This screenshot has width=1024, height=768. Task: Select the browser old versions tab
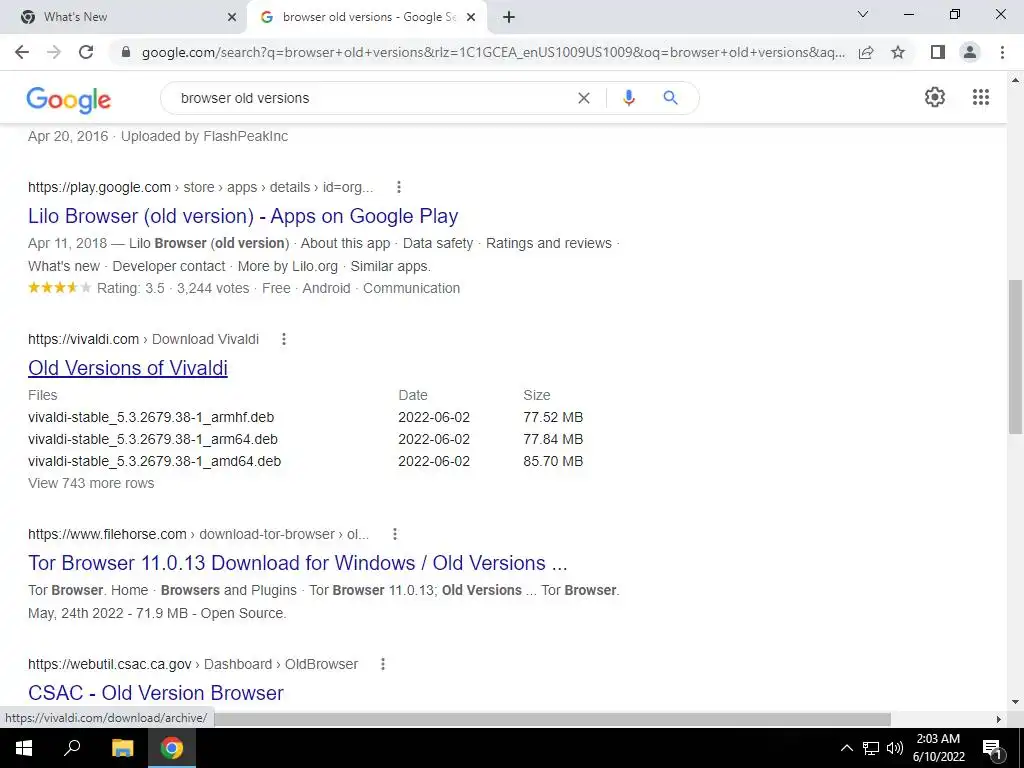point(367,17)
